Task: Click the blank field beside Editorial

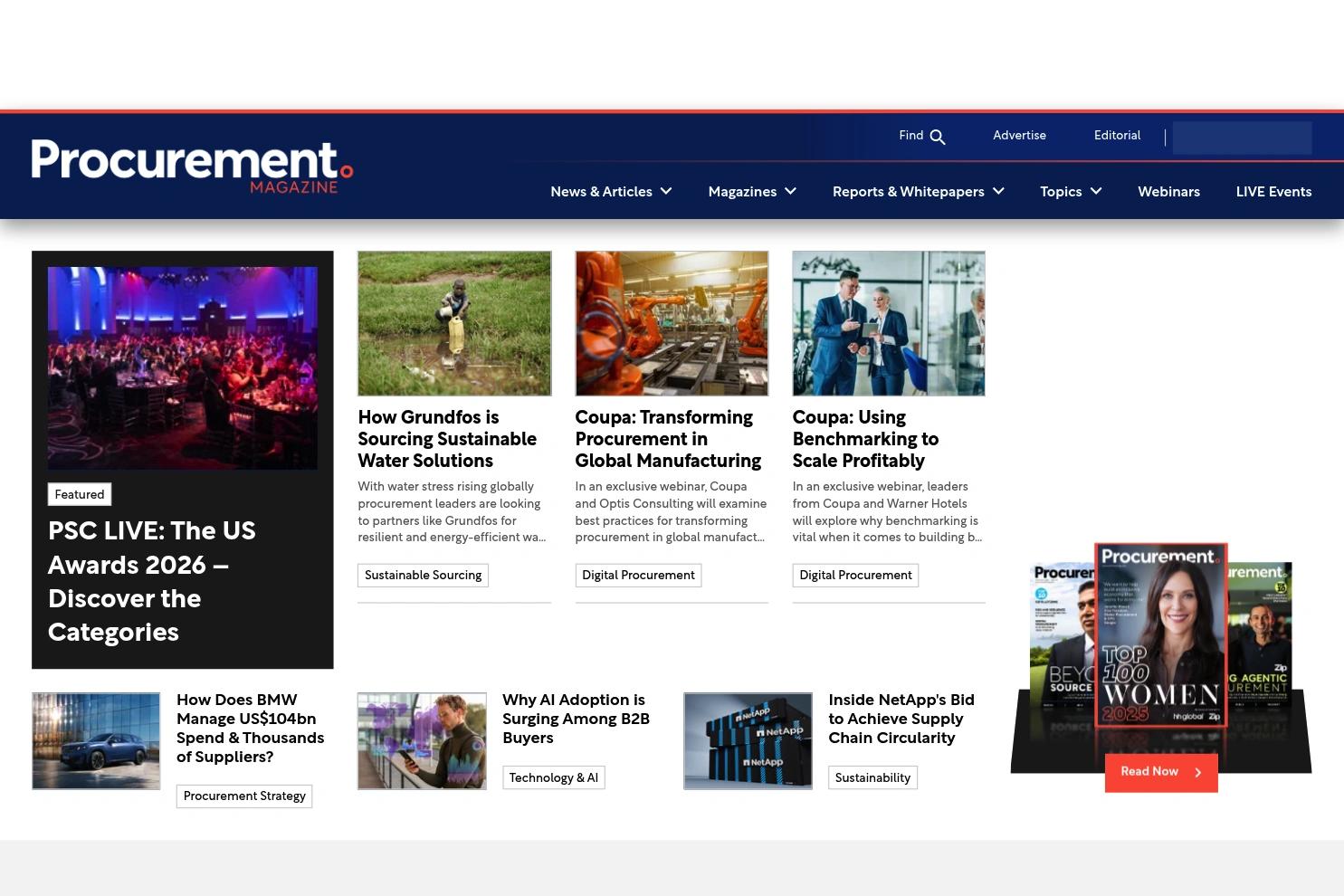Action: [1242, 138]
